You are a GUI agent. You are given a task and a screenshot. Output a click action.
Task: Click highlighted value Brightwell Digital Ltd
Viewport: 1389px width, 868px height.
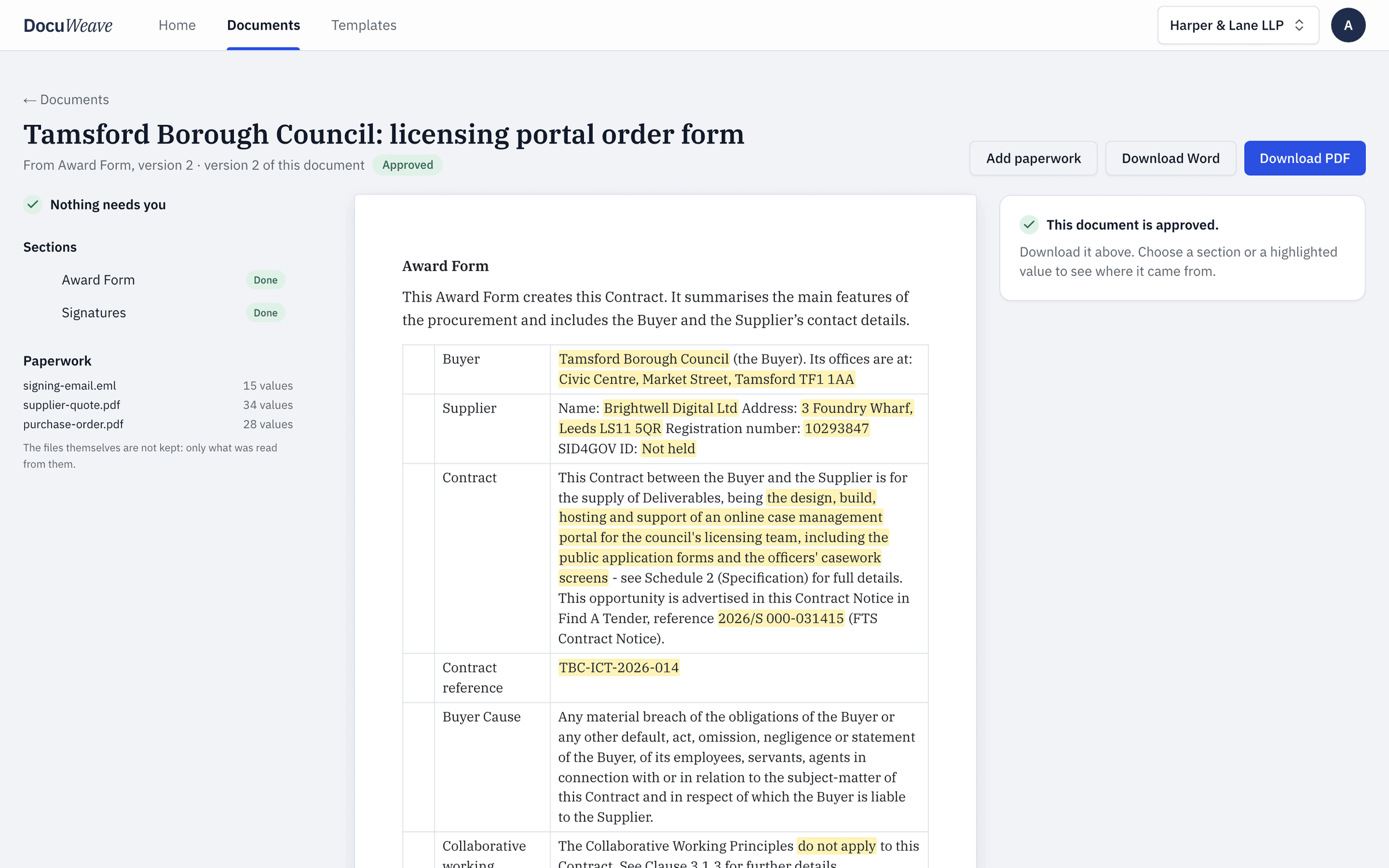click(670, 408)
